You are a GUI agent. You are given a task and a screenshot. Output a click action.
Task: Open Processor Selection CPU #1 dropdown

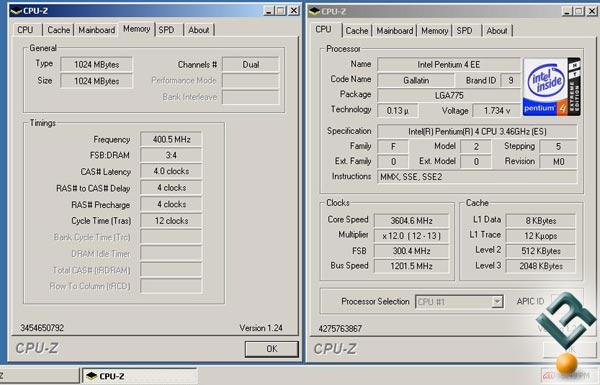460,302
